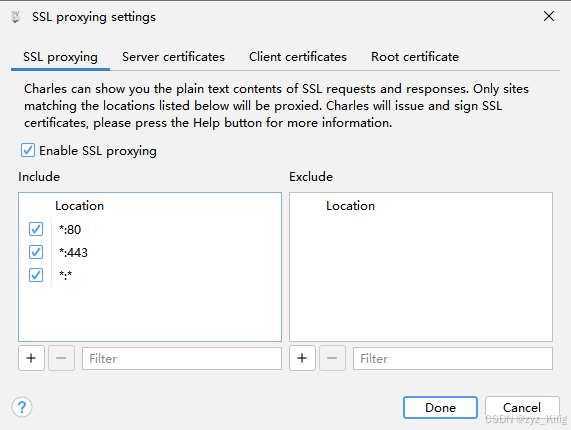
Task: Click the Cancel button
Action: click(522, 407)
